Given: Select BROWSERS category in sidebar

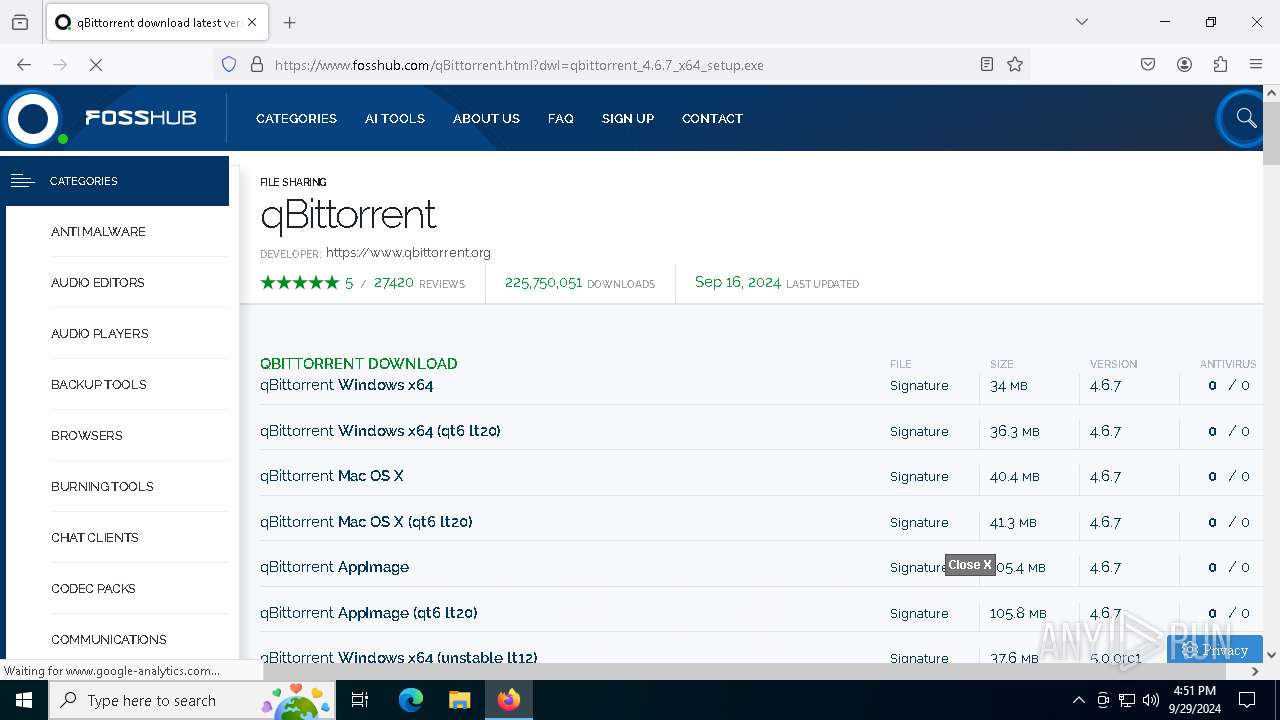Looking at the screenshot, I should point(87,435).
